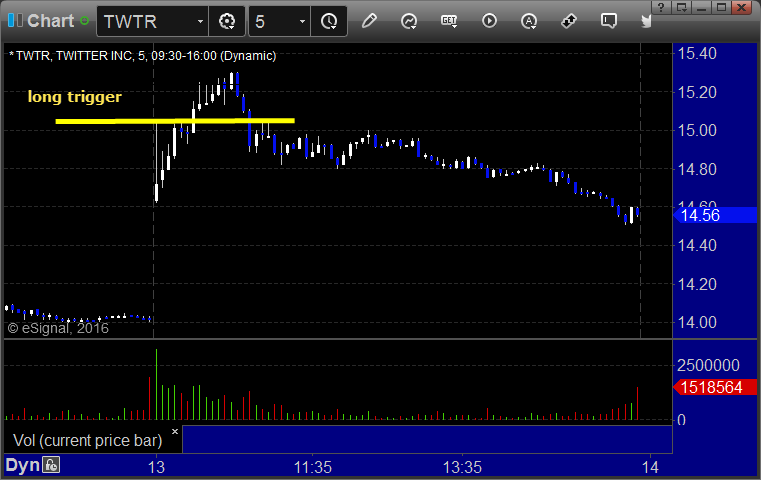Image resolution: width=761 pixels, height=480 pixels.
Task: Click the 13 date marker on time axis
Action: tap(156, 467)
